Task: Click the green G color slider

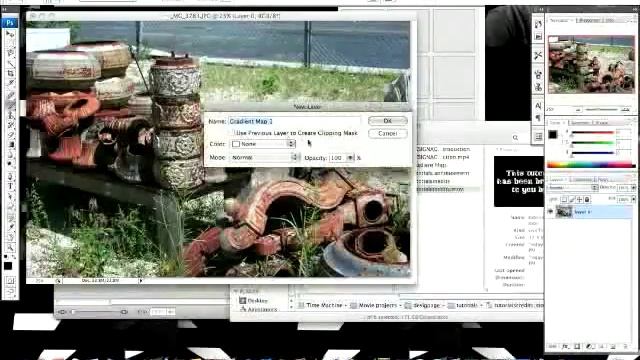Action: (593, 143)
